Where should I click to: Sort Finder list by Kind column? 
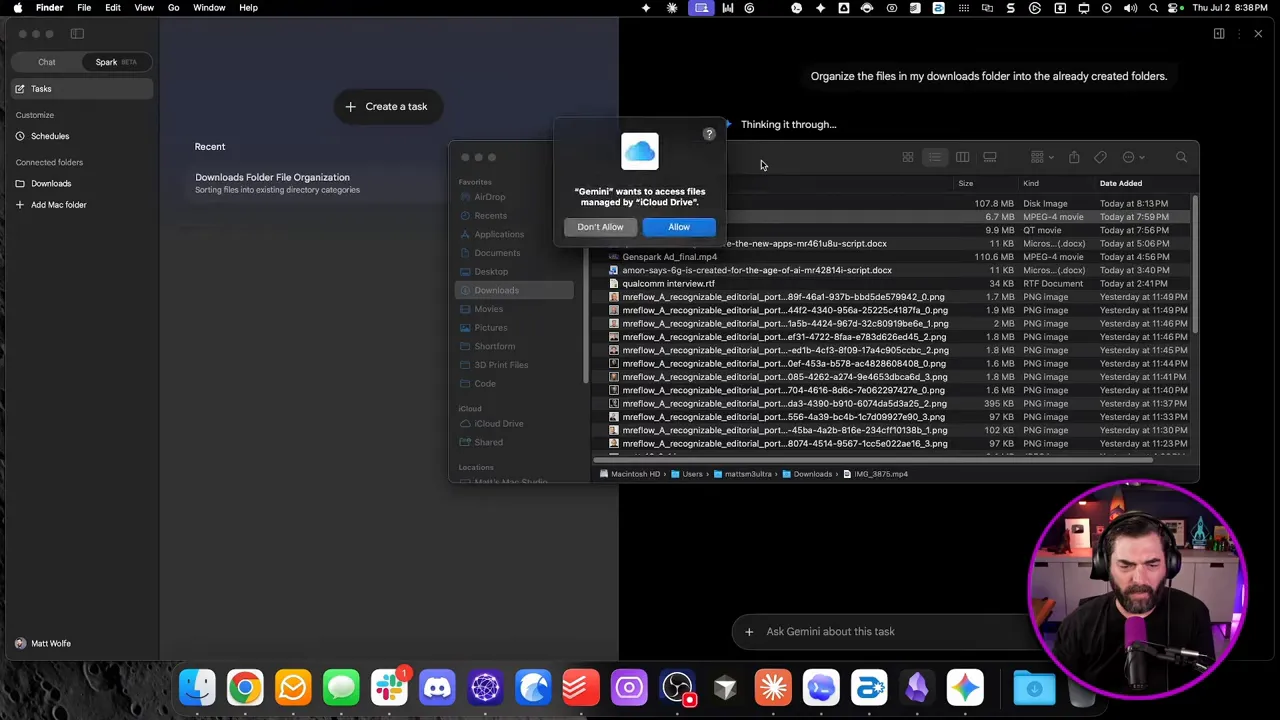point(1031,184)
